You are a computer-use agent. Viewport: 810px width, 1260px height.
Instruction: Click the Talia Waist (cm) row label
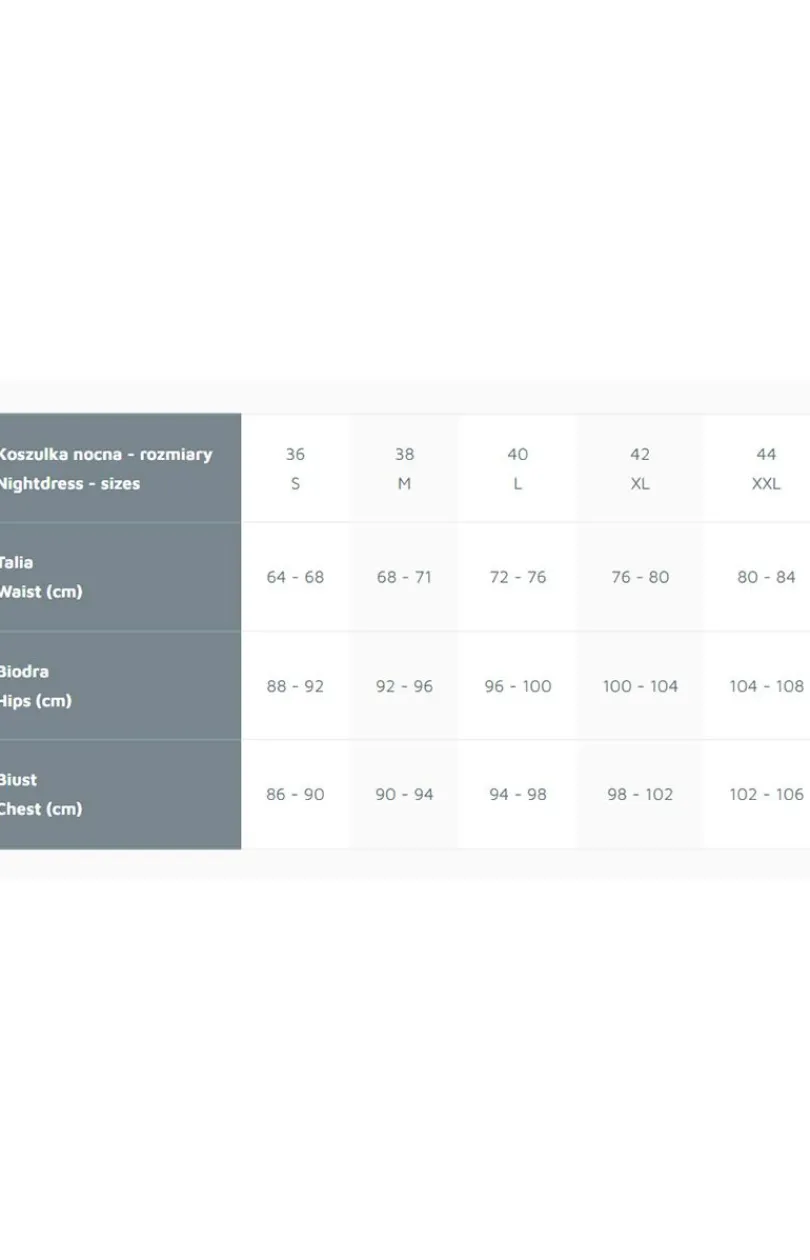[x=120, y=577]
